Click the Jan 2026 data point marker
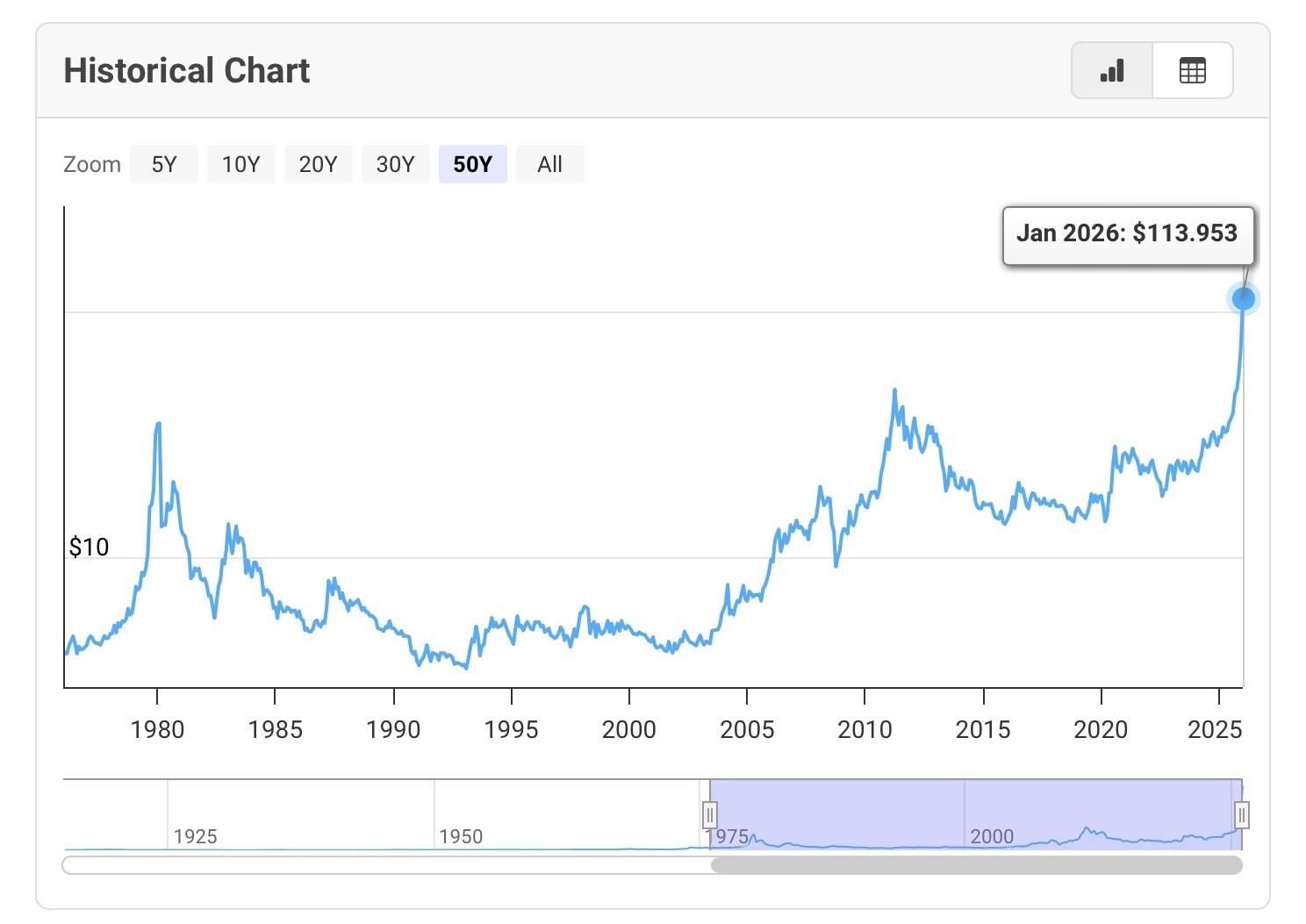Viewport: 1306px width, 924px height. (1243, 299)
